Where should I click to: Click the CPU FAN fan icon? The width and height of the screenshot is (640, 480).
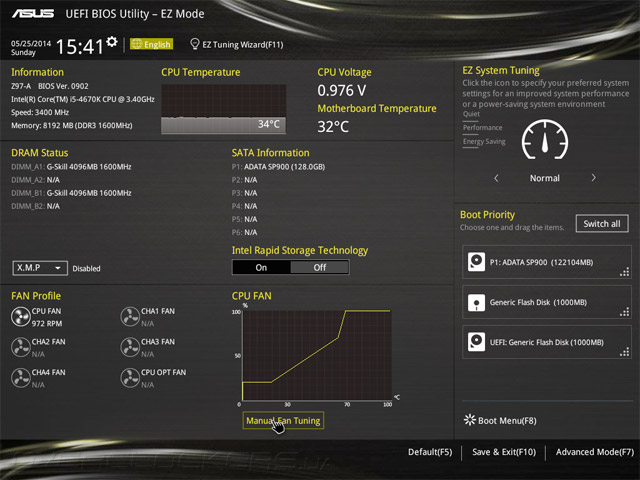point(21,317)
